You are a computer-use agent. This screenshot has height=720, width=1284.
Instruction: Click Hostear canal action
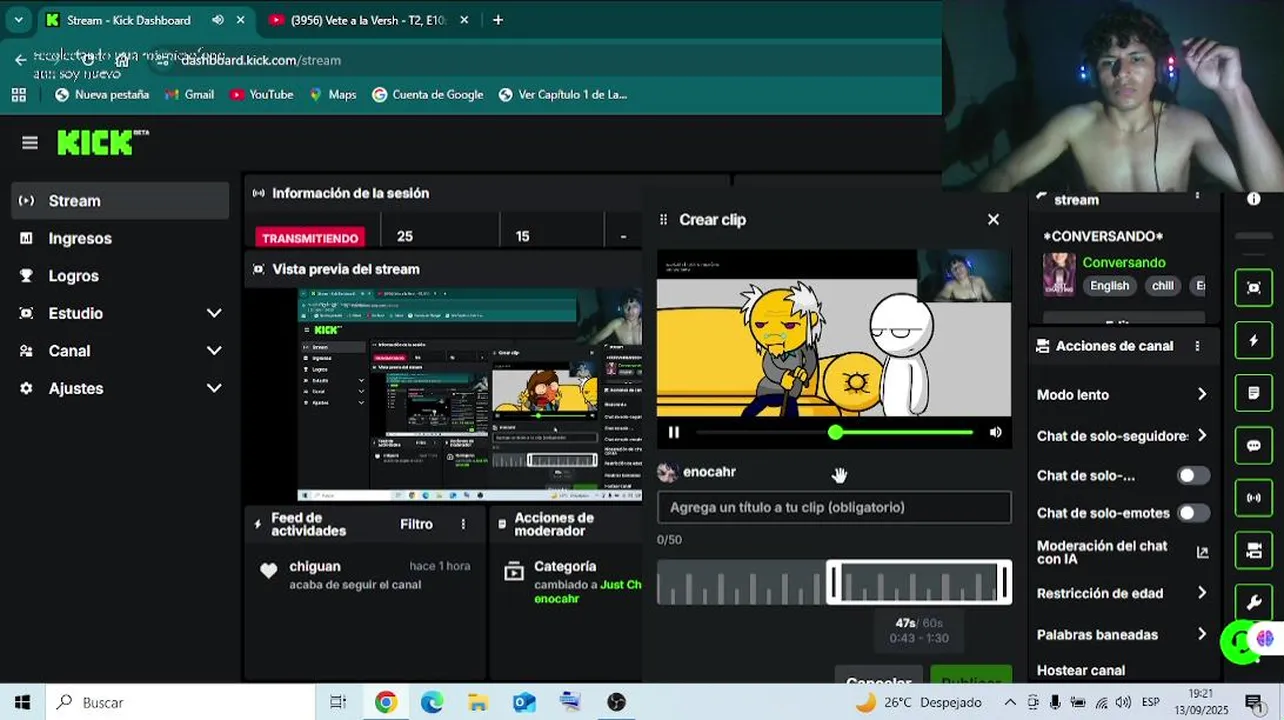1081,671
